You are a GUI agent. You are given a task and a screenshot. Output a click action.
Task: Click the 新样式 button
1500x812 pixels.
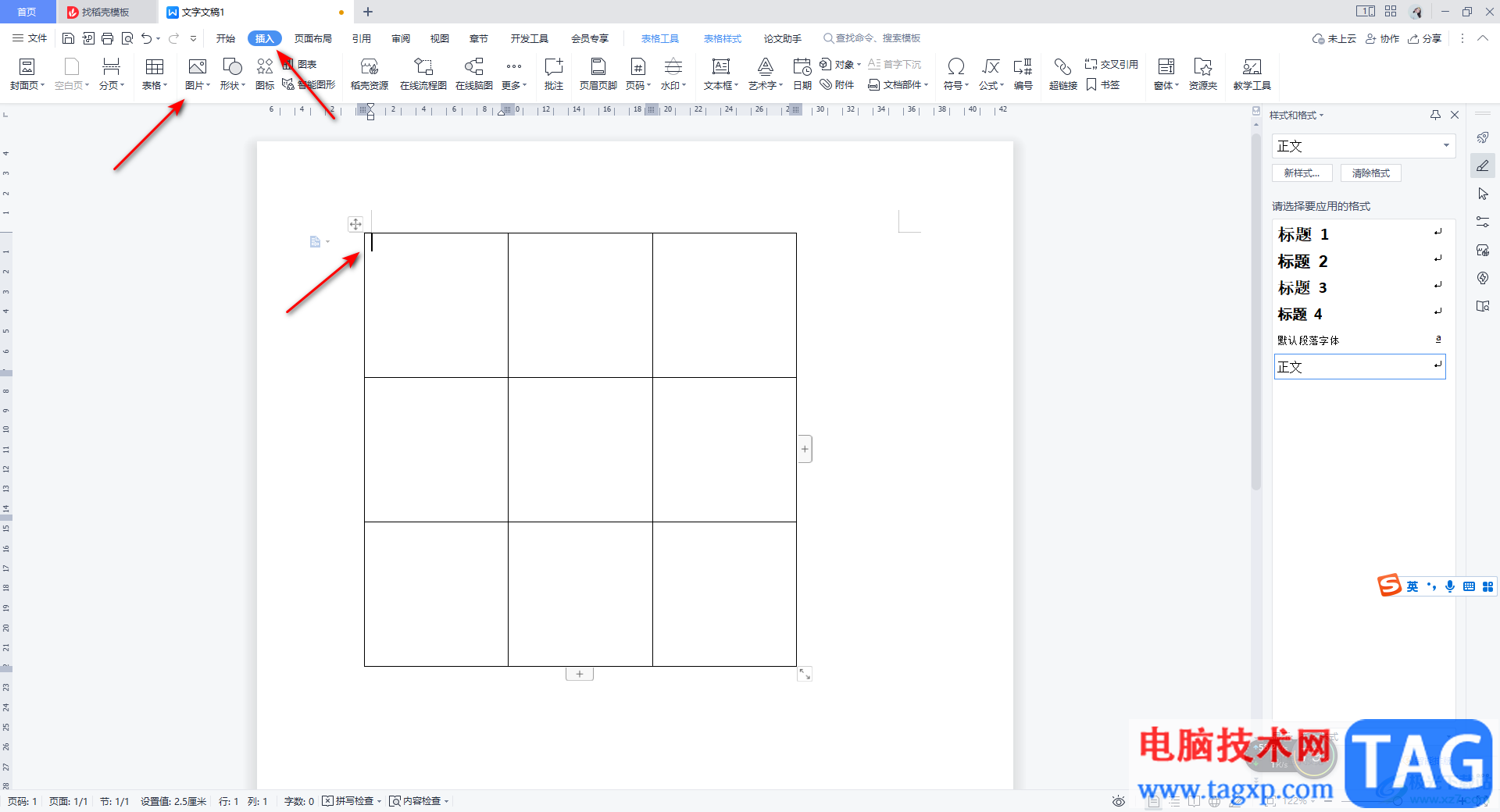tap(1302, 173)
